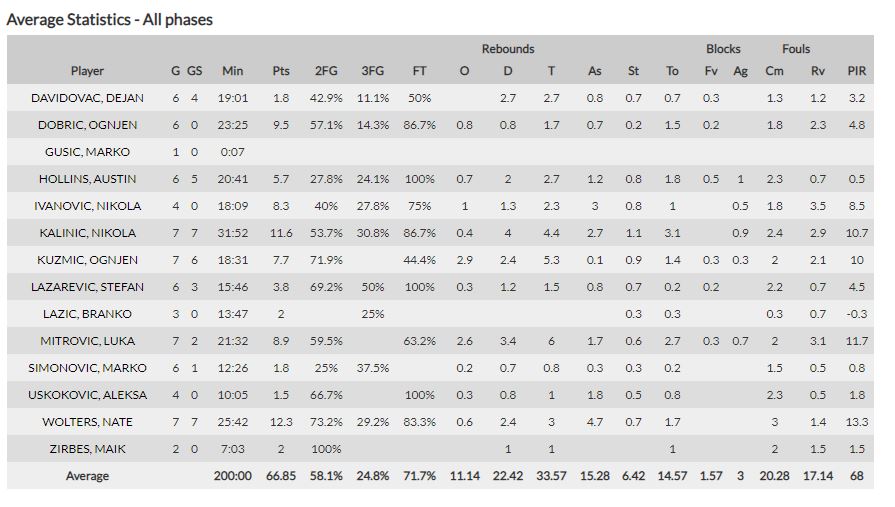The width and height of the screenshot is (895, 507).
Task: Click the FT column header
Action: 420,71
